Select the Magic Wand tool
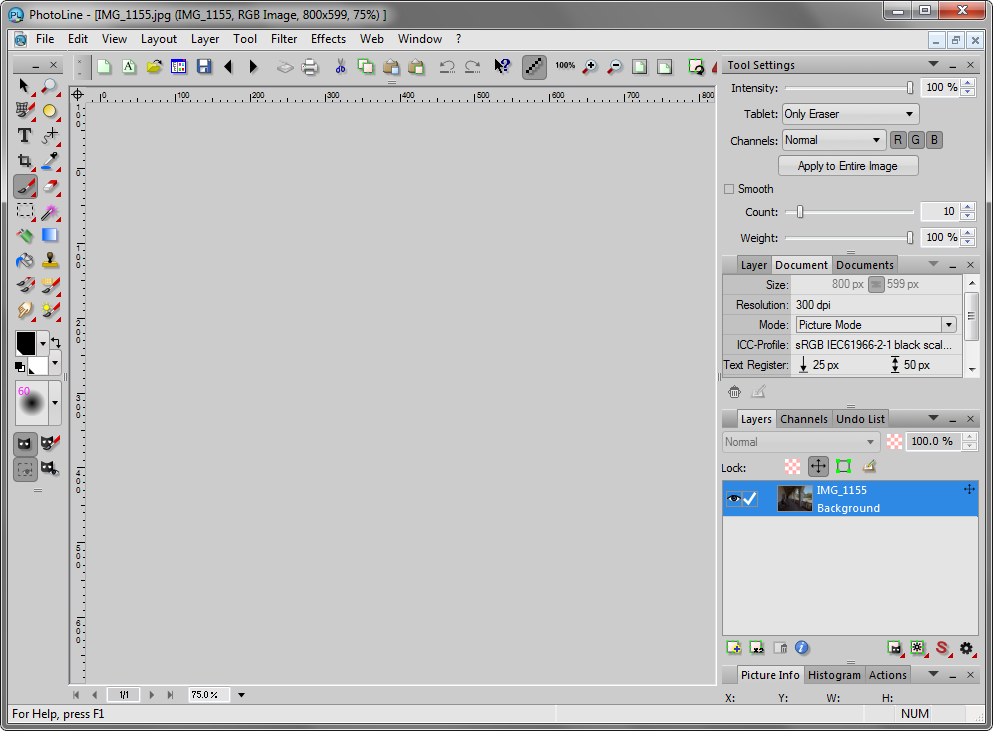The image size is (993, 731). click(49, 211)
